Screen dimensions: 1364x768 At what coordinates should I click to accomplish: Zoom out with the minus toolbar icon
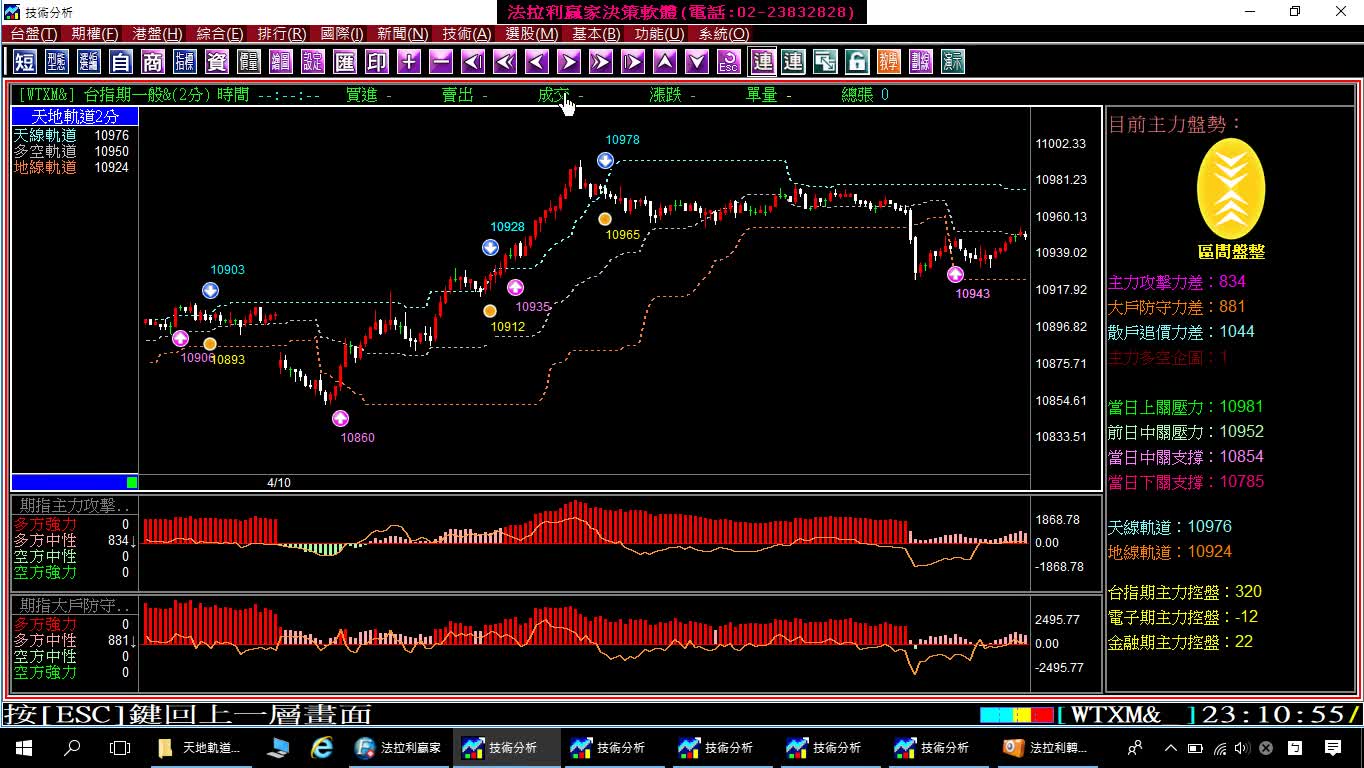[441, 62]
